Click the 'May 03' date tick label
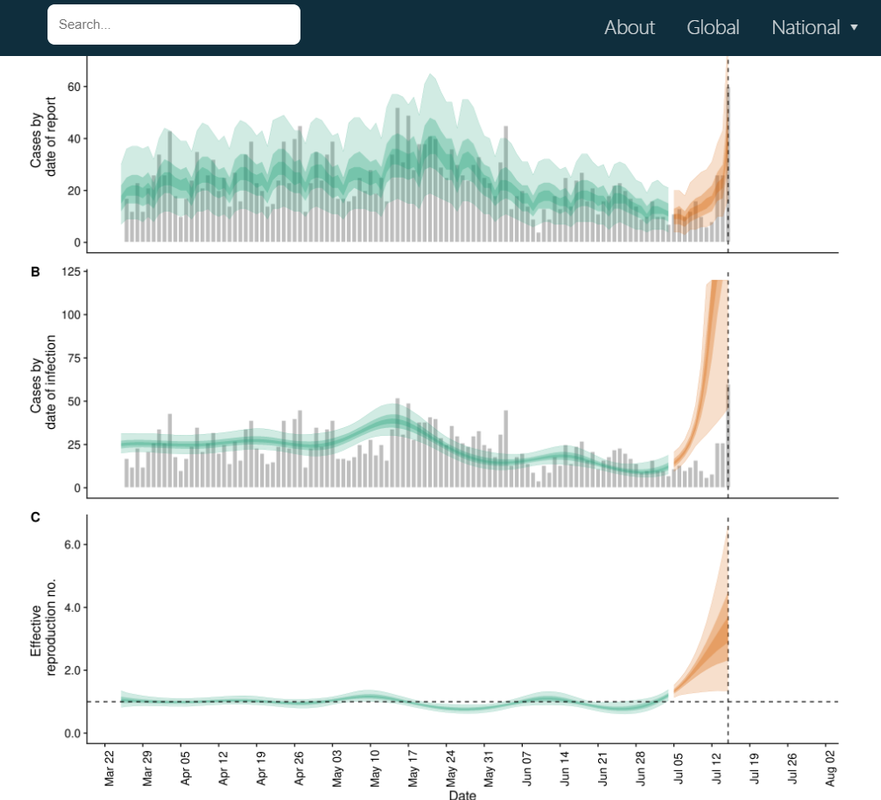This screenshot has width=881, height=800. 337,768
